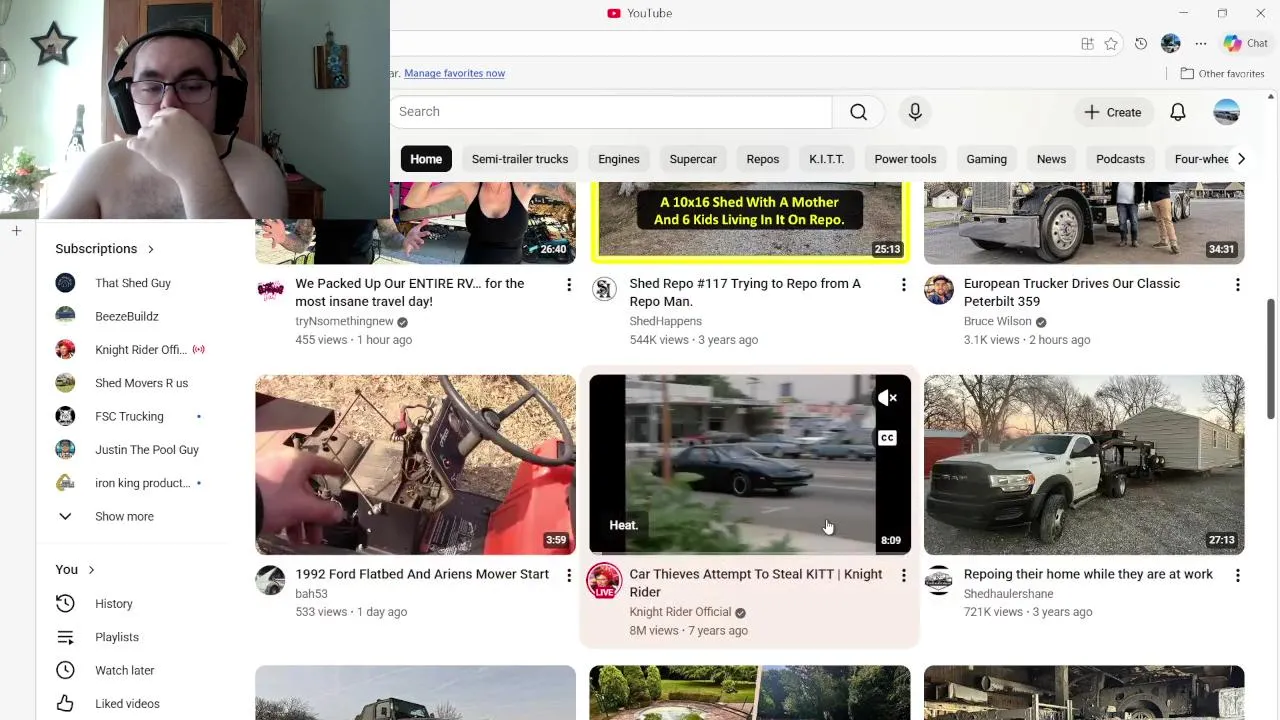
Task: Open Copilot Chat button
Action: point(1245,44)
